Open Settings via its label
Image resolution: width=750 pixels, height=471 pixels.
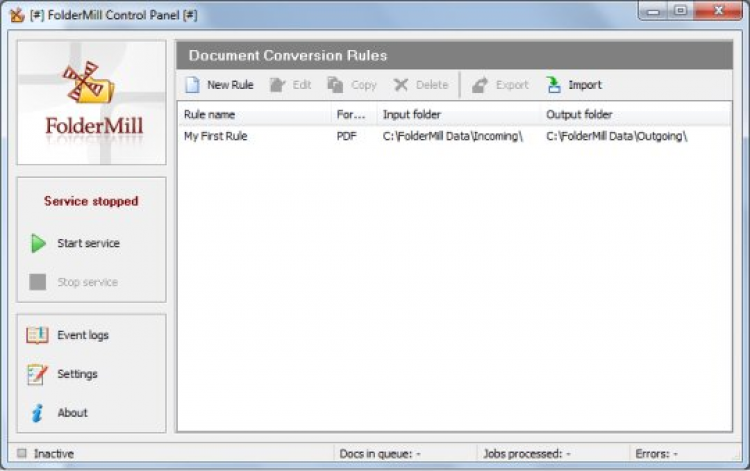click(77, 374)
